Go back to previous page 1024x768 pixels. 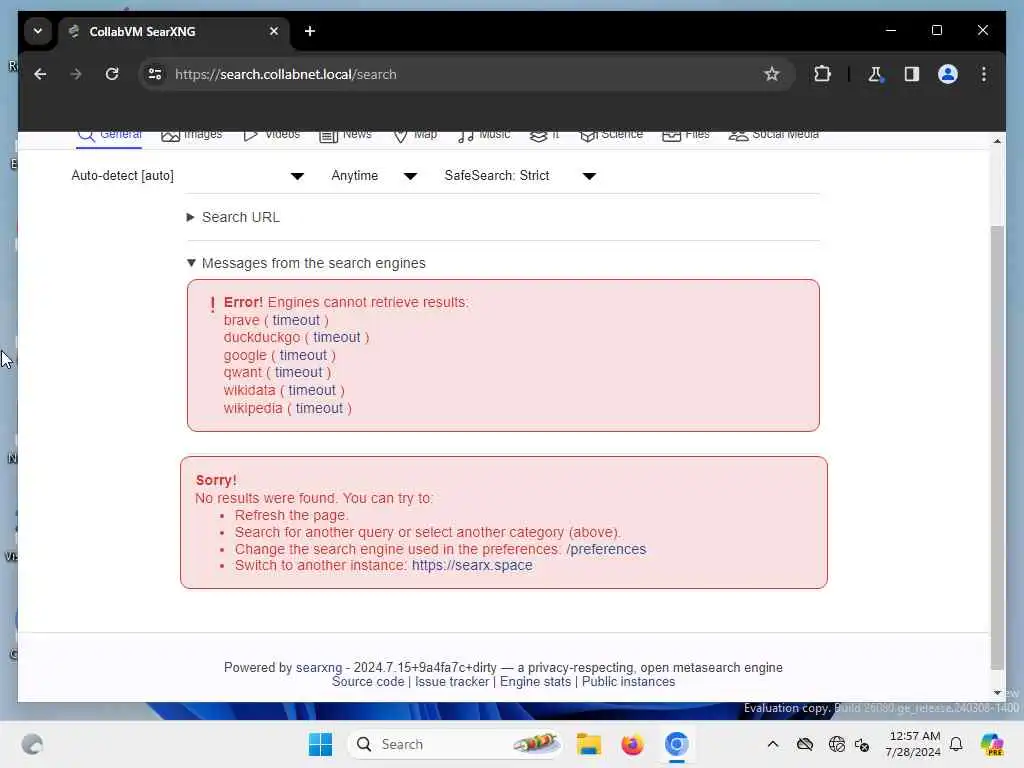click(40, 74)
